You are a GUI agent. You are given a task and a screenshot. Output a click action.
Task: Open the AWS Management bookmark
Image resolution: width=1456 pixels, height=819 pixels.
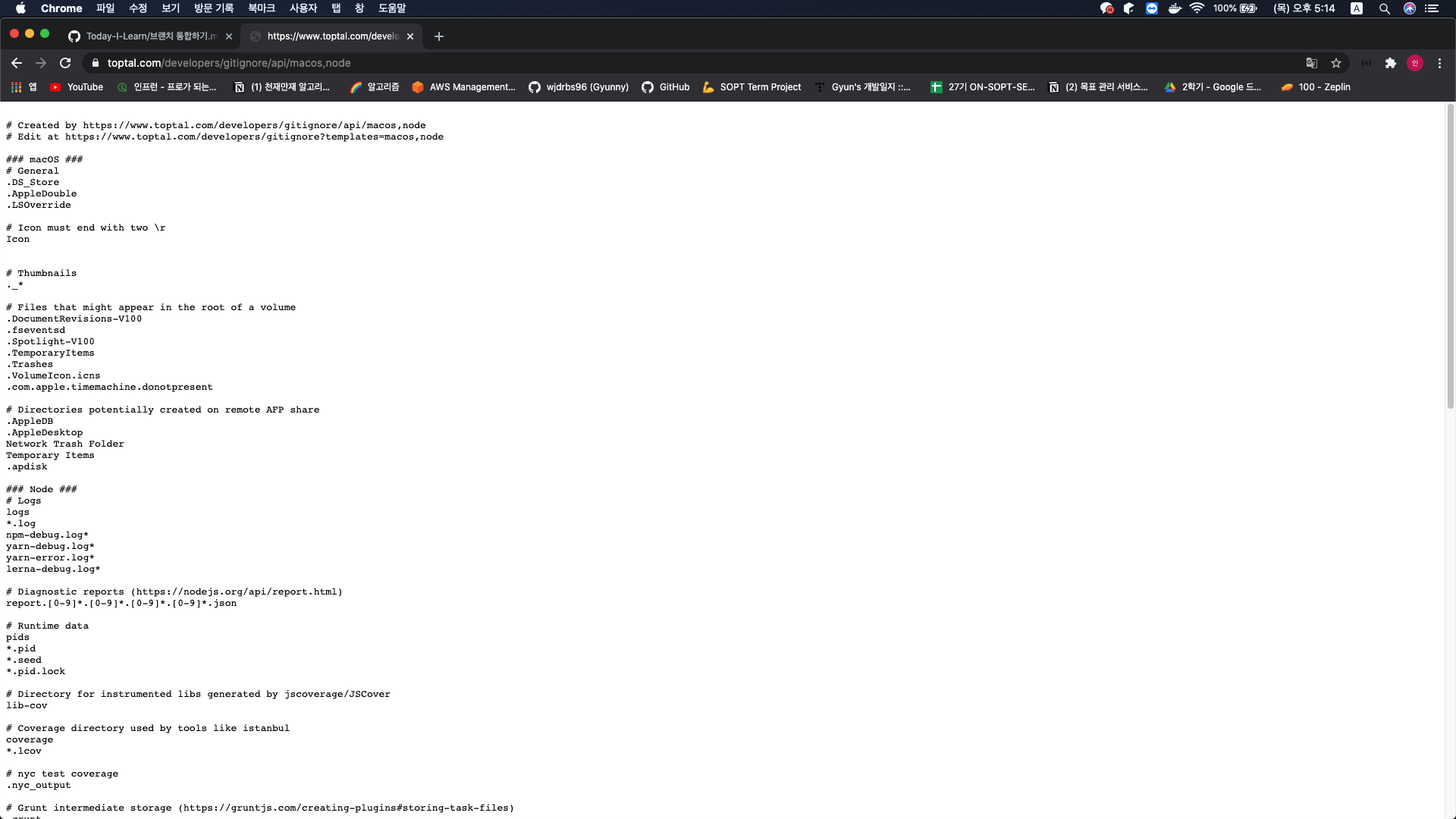463,87
